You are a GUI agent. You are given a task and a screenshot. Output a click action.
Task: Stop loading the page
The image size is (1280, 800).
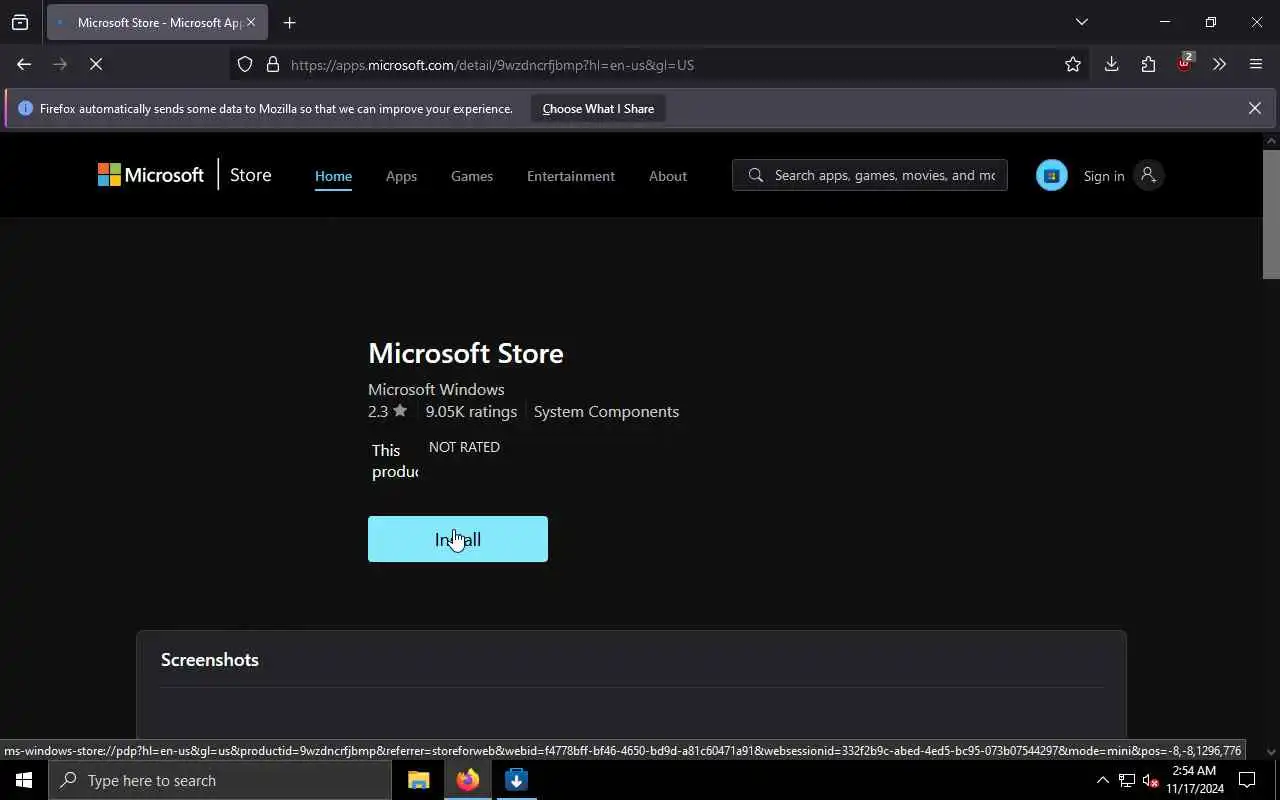(96, 64)
